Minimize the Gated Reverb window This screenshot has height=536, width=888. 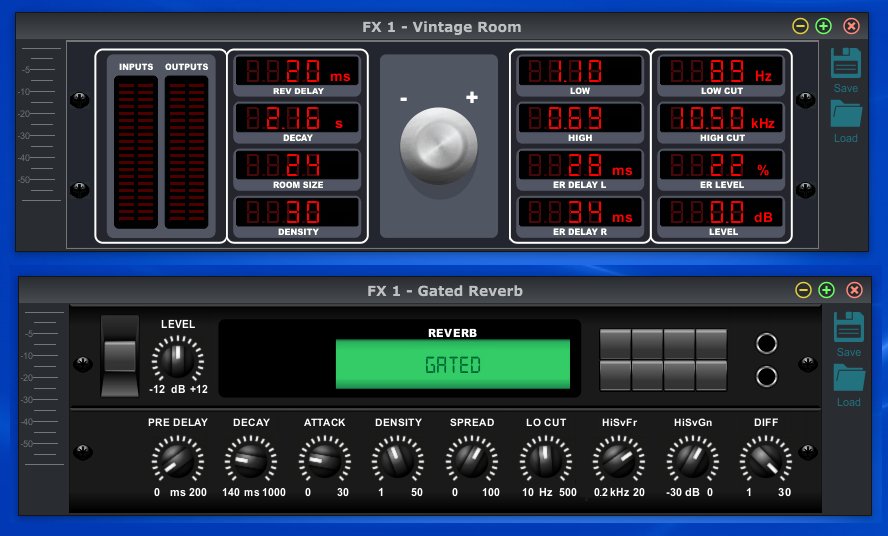coord(802,290)
